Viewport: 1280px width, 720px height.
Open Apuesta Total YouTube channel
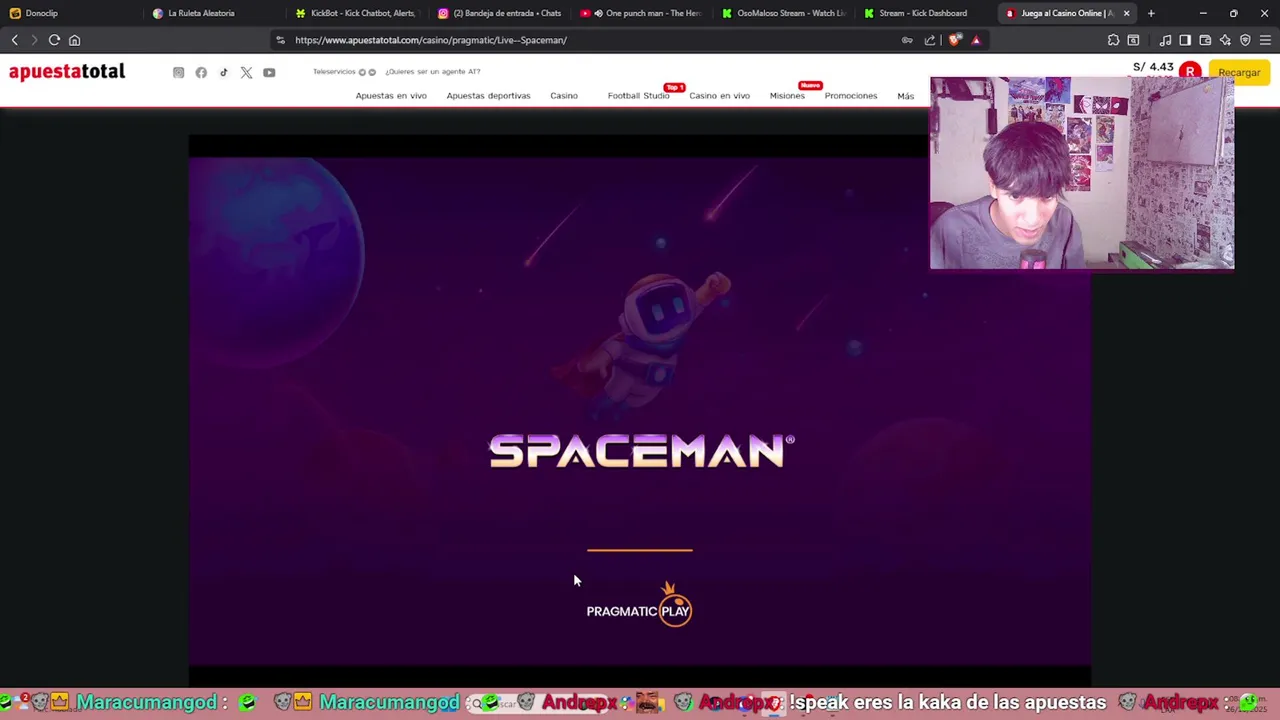coord(269,72)
